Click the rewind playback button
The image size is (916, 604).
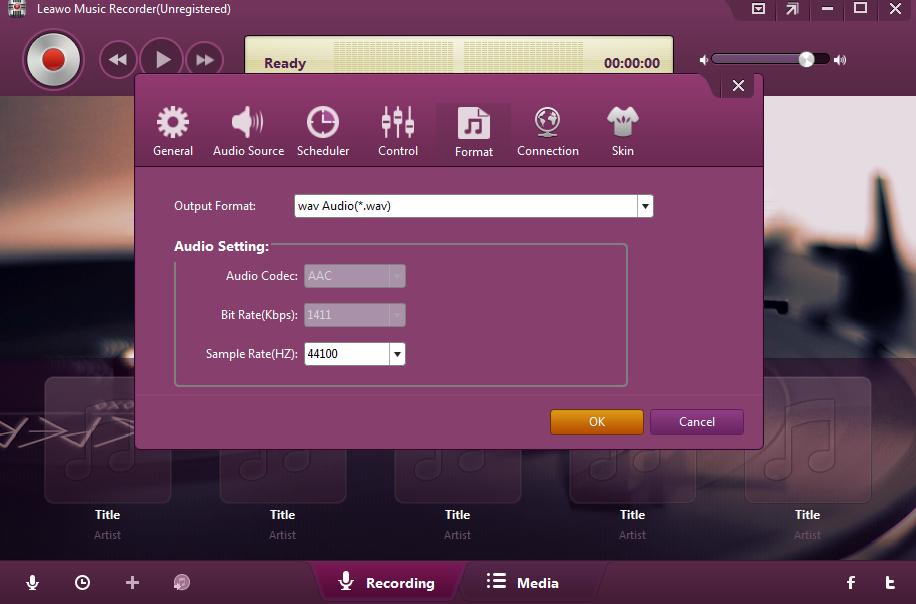click(x=118, y=60)
